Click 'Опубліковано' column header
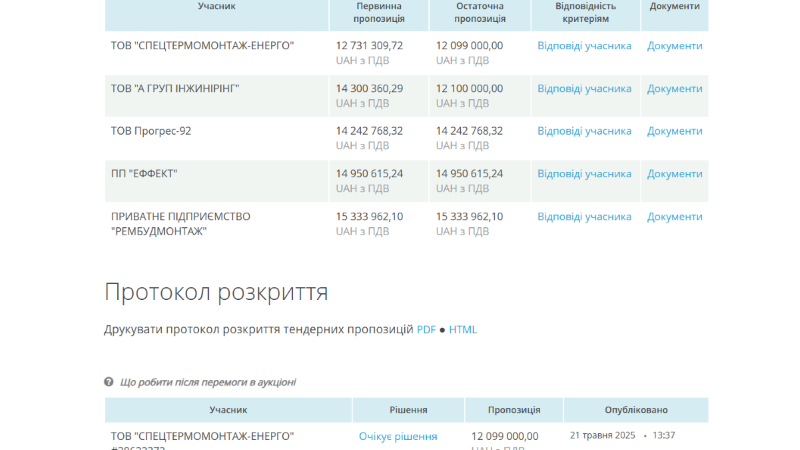The width and height of the screenshot is (800, 450). tap(636, 410)
